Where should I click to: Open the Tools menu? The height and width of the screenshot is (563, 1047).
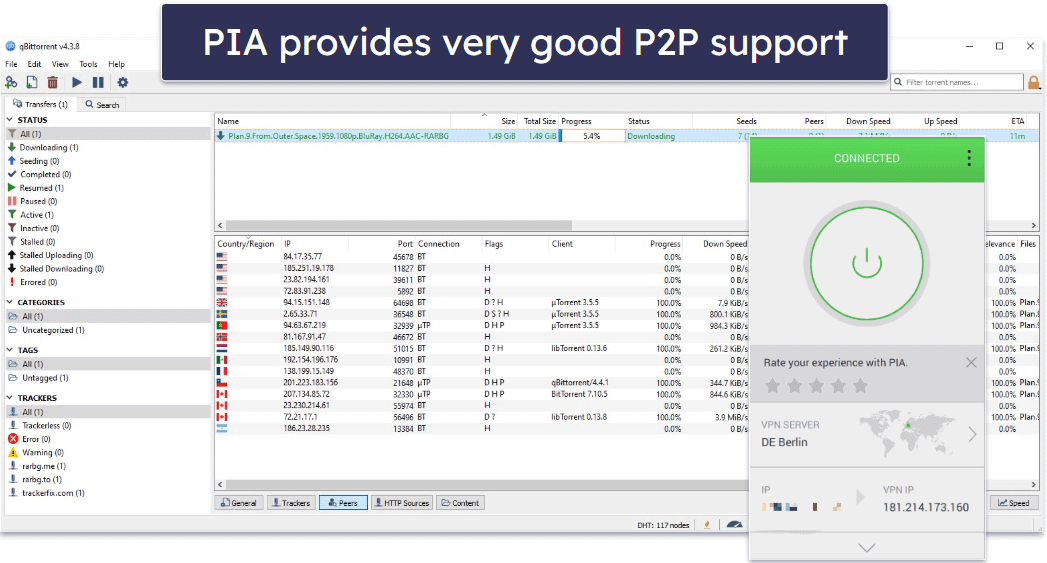coord(88,64)
